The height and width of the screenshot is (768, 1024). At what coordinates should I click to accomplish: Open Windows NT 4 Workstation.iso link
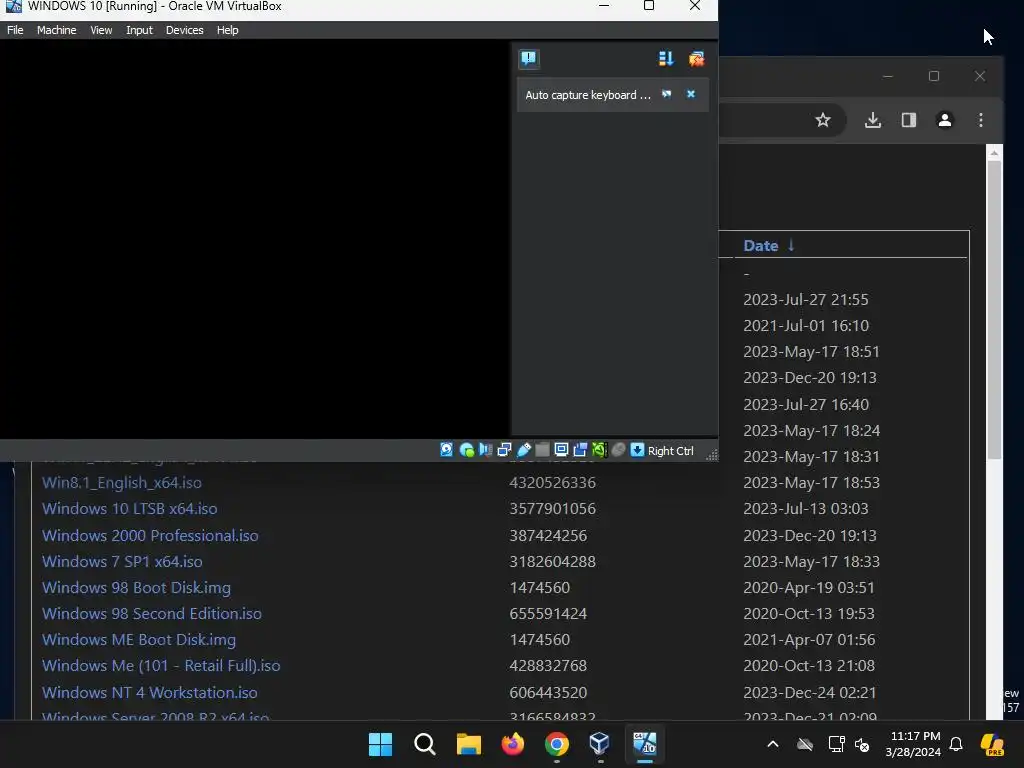(x=150, y=692)
